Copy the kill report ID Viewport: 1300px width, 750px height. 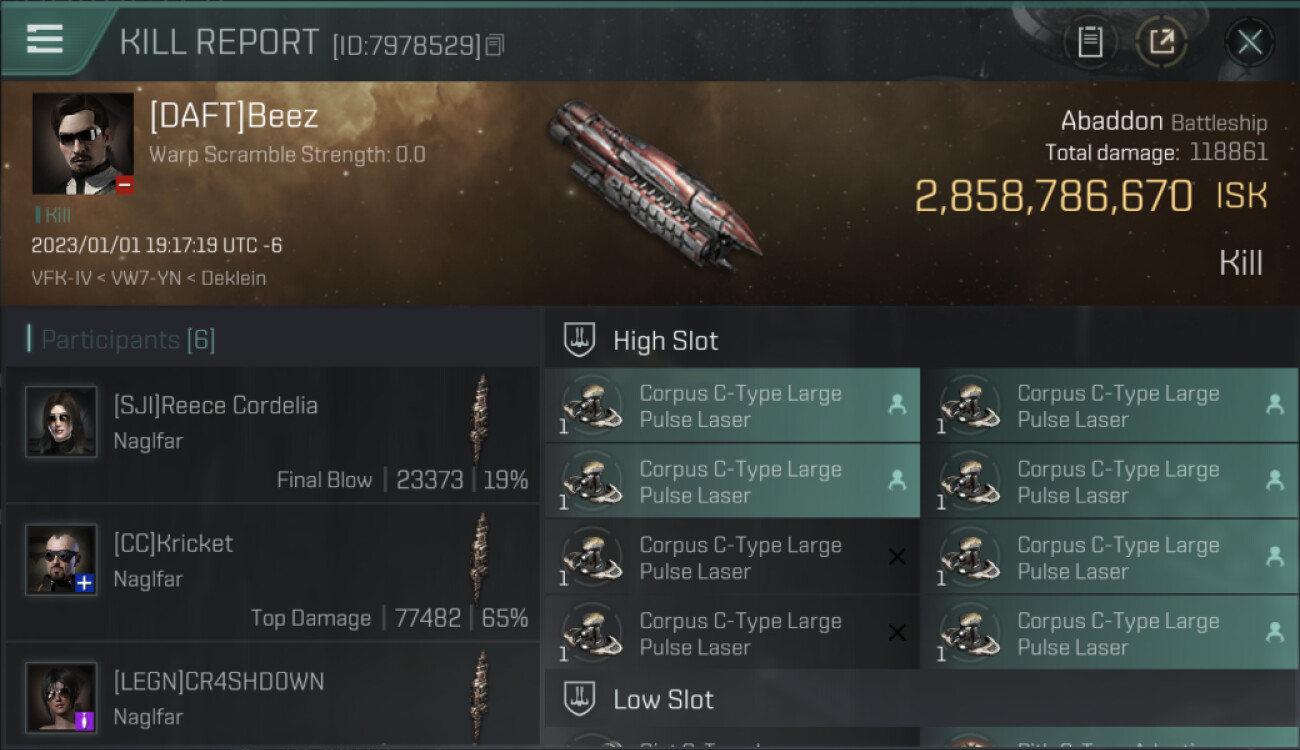495,45
